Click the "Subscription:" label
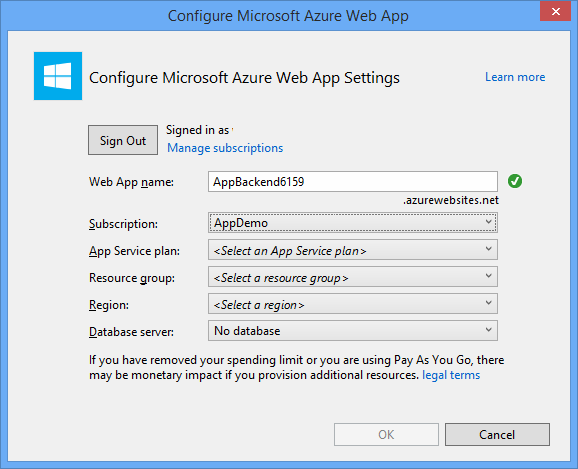Image resolution: width=578 pixels, height=469 pixels. tap(123, 224)
